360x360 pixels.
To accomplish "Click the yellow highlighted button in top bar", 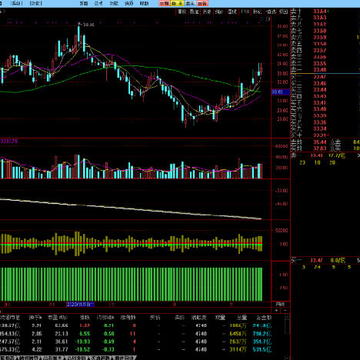I will pos(177,3).
